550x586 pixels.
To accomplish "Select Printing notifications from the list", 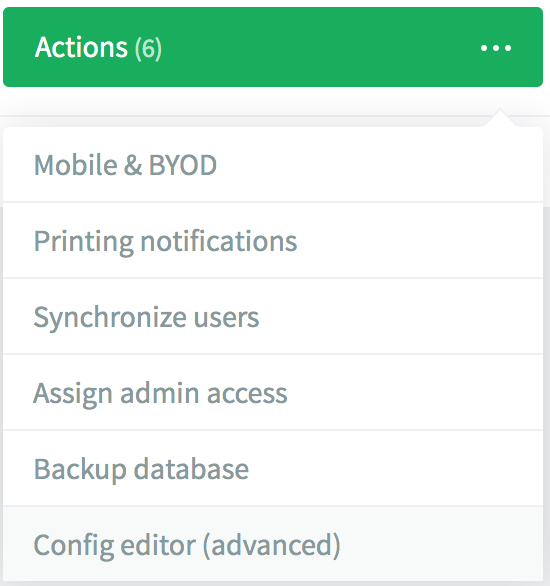I will click(273, 240).
